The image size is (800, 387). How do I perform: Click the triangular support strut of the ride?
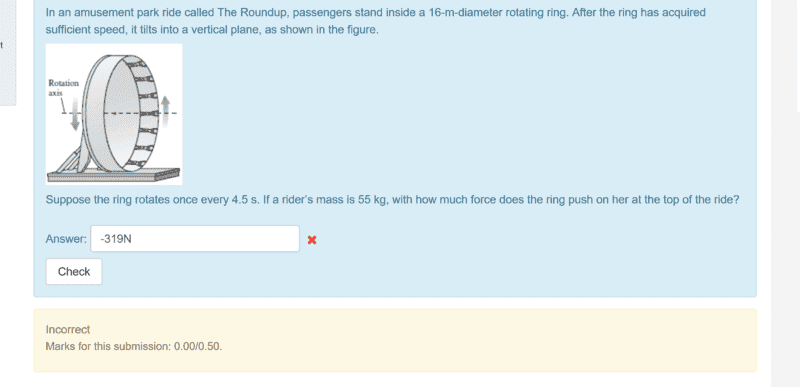tap(69, 159)
